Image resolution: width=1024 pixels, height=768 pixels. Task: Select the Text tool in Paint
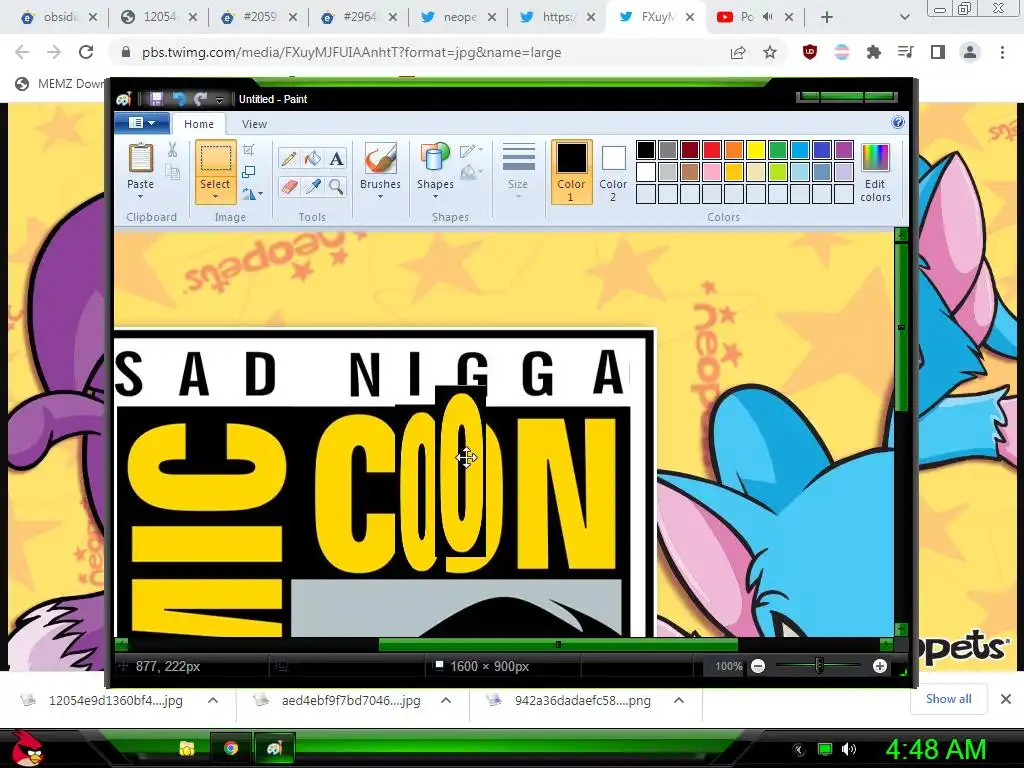pos(336,159)
